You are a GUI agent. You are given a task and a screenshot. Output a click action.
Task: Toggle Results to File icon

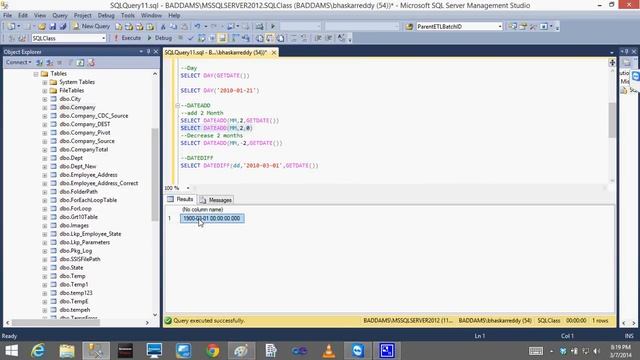pyautogui.click(x=281, y=38)
